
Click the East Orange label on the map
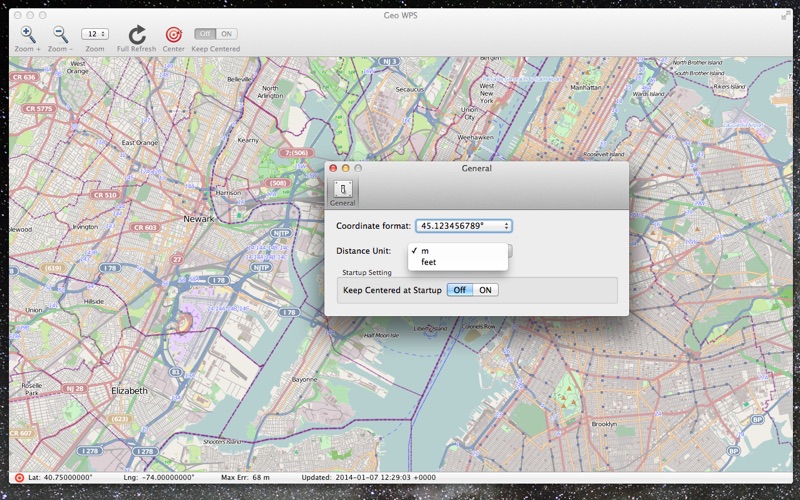(139, 143)
